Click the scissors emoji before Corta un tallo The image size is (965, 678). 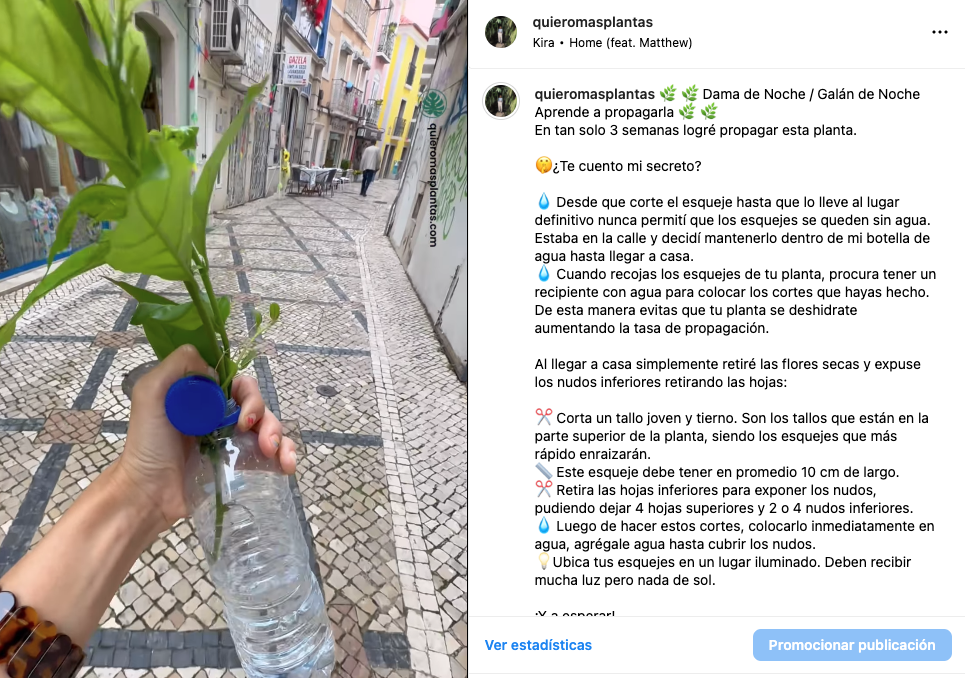point(543,417)
